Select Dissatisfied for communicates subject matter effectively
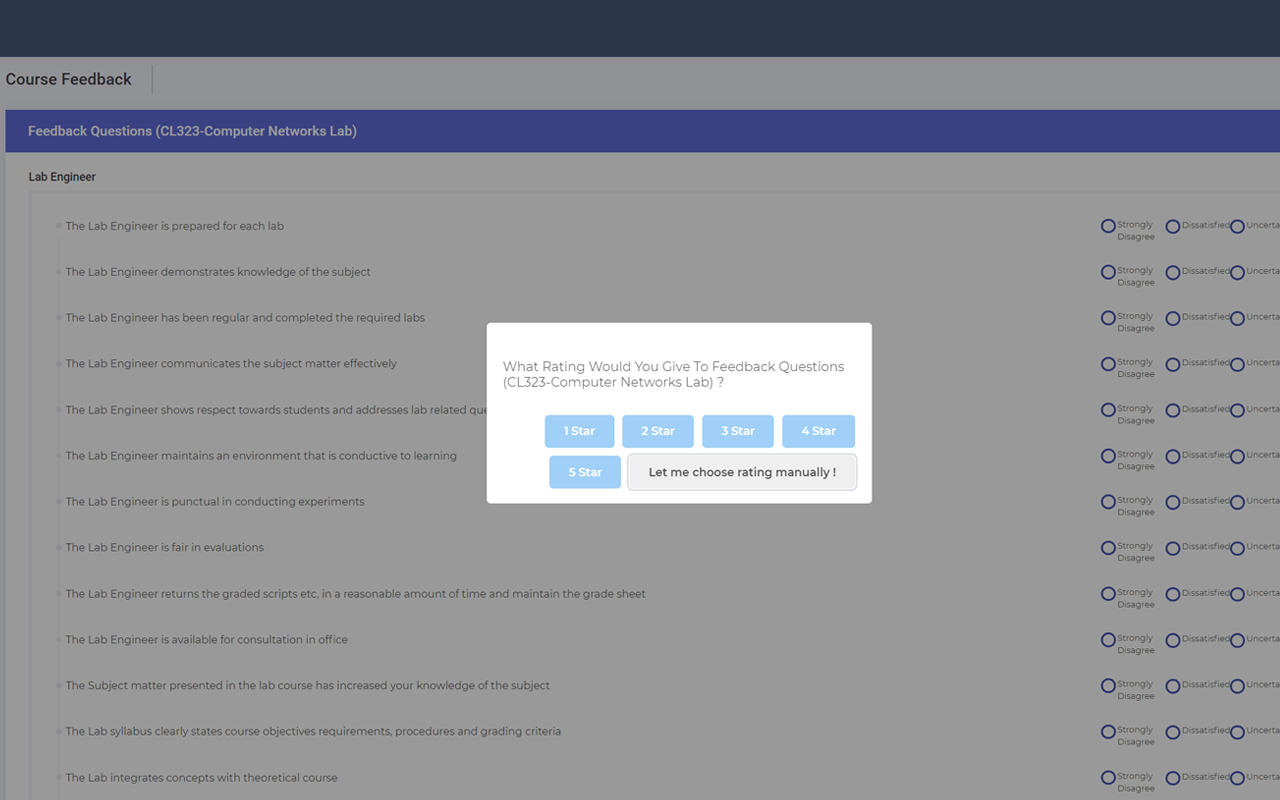Screen dimensions: 1280x800 (x=1173, y=364)
